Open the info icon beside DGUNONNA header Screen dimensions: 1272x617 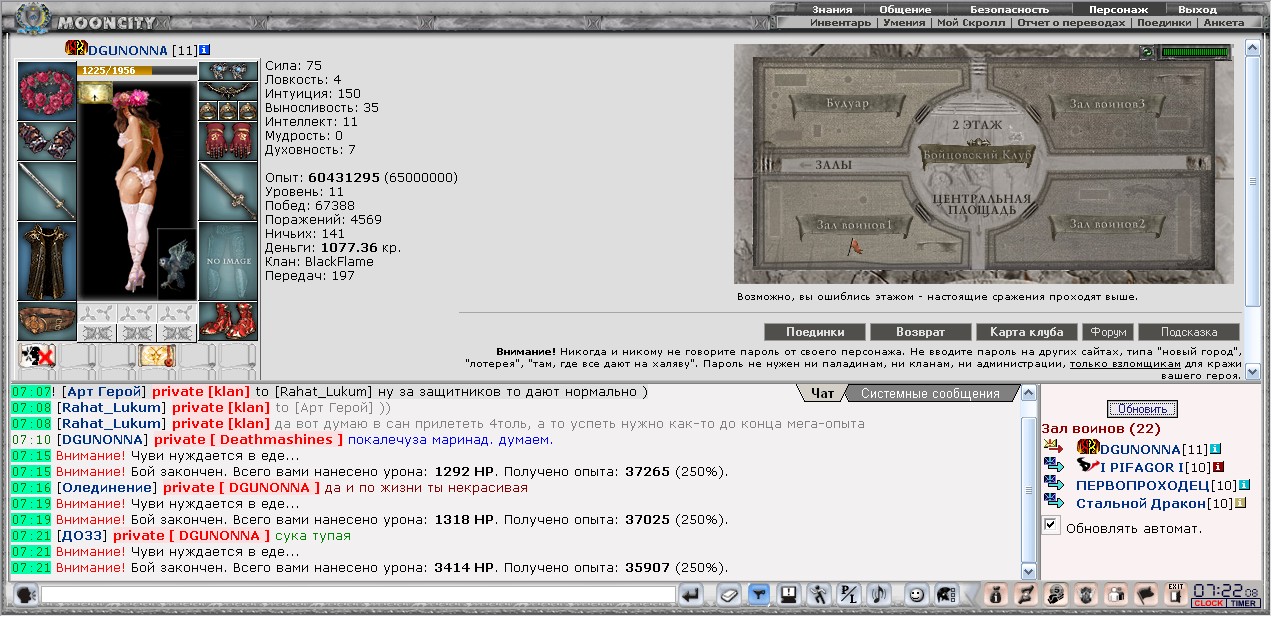(x=205, y=49)
